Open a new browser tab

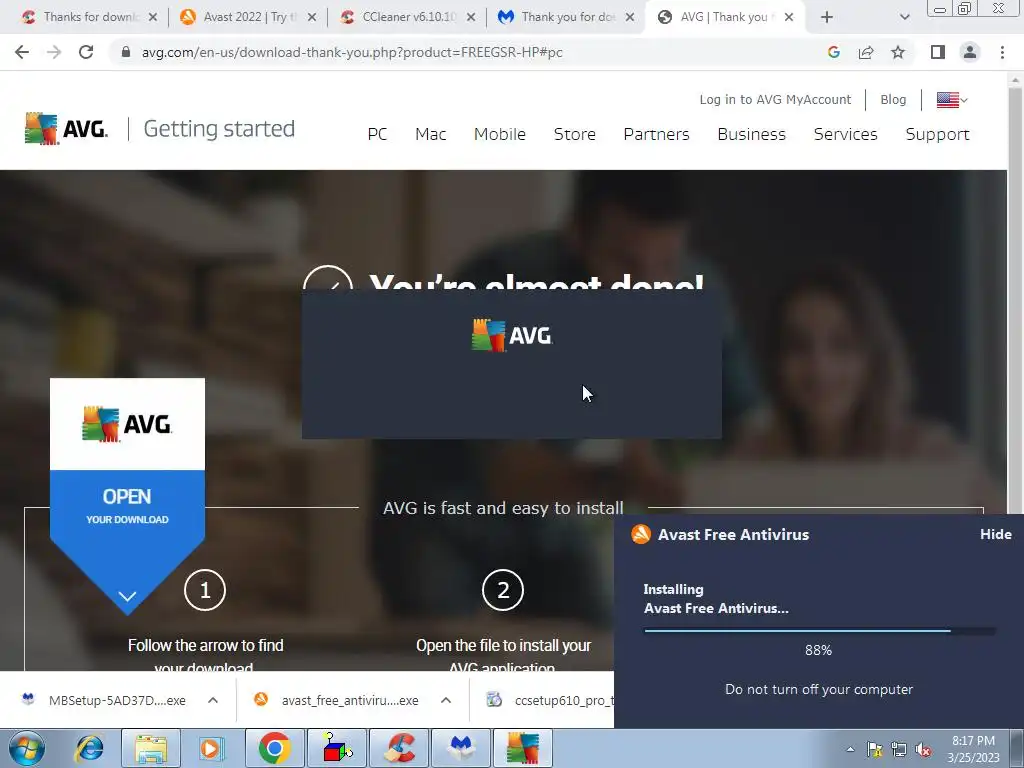pyautogui.click(x=827, y=17)
